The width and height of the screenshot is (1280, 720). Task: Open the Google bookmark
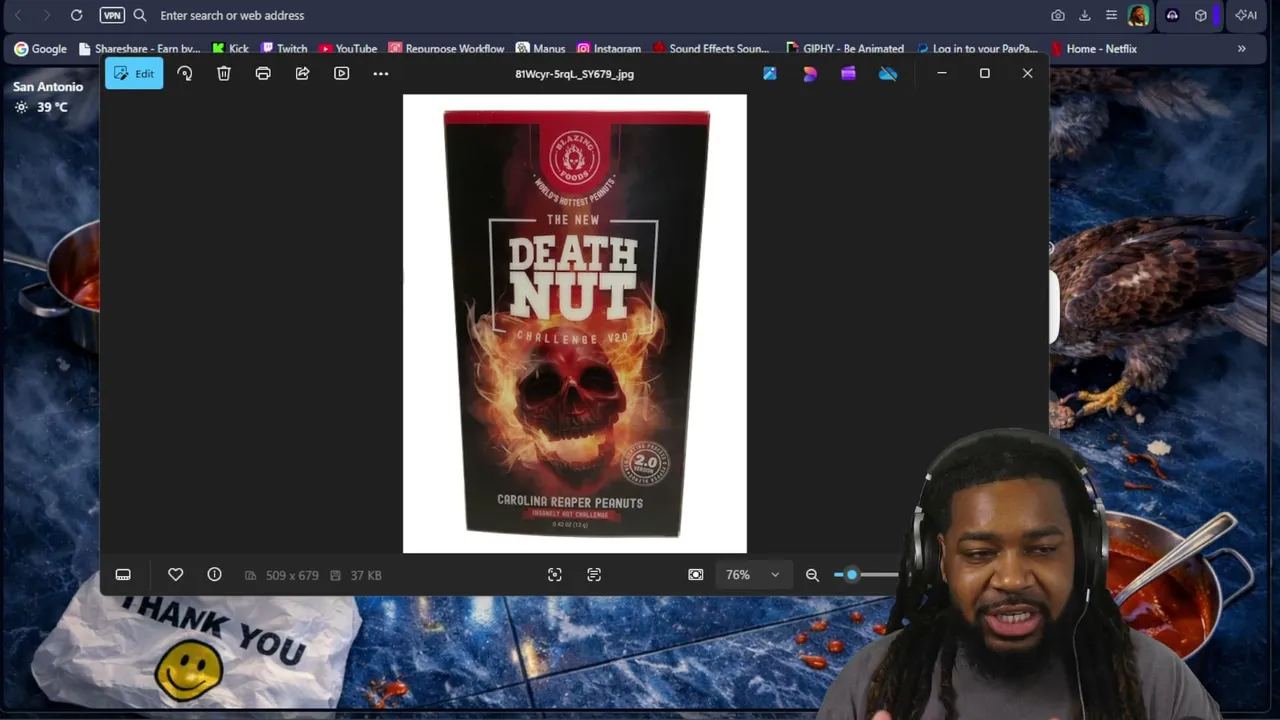click(x=40, y=48)
